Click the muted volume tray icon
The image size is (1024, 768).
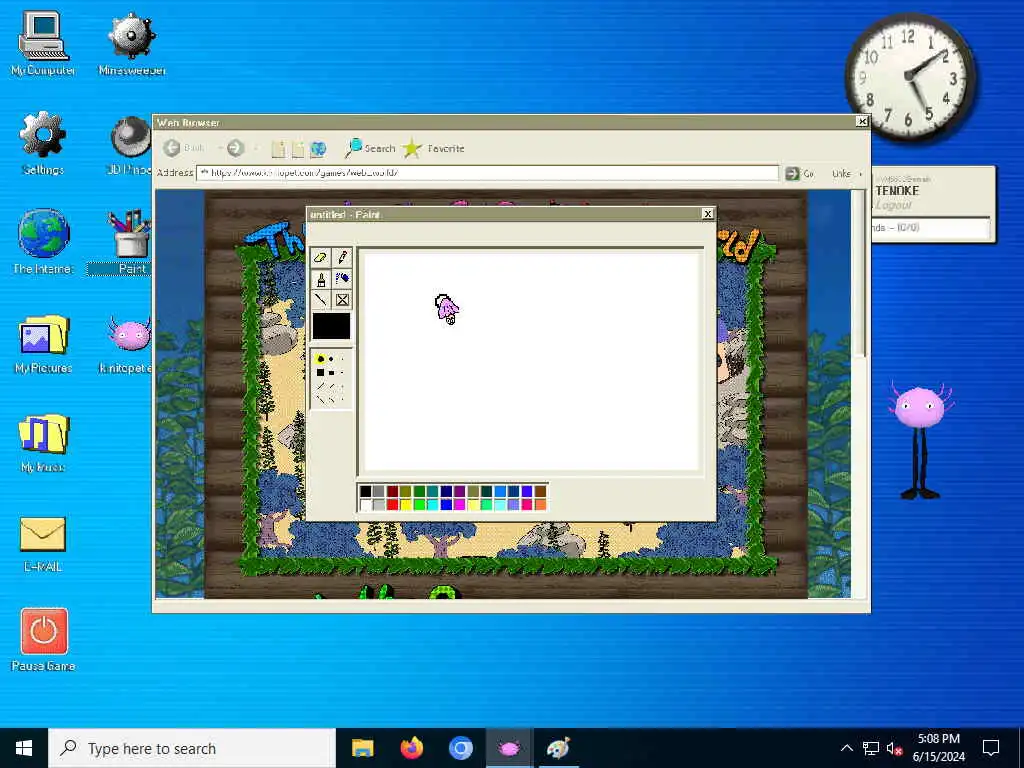pos(895,748)
